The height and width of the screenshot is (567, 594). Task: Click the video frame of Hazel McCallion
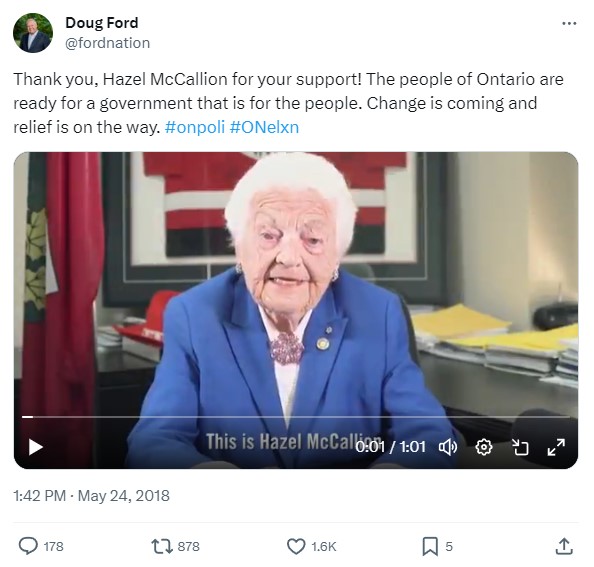pos(296,284)
